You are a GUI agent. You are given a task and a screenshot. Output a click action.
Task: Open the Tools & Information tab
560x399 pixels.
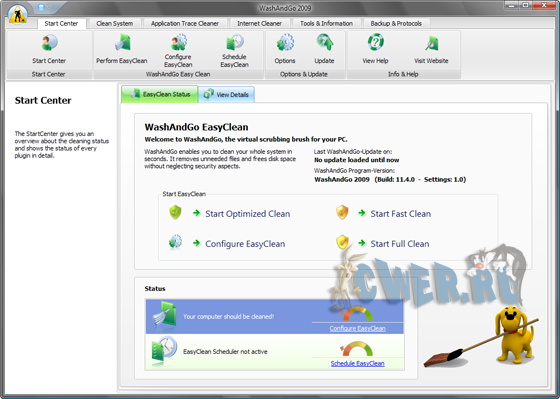[326, 24]
